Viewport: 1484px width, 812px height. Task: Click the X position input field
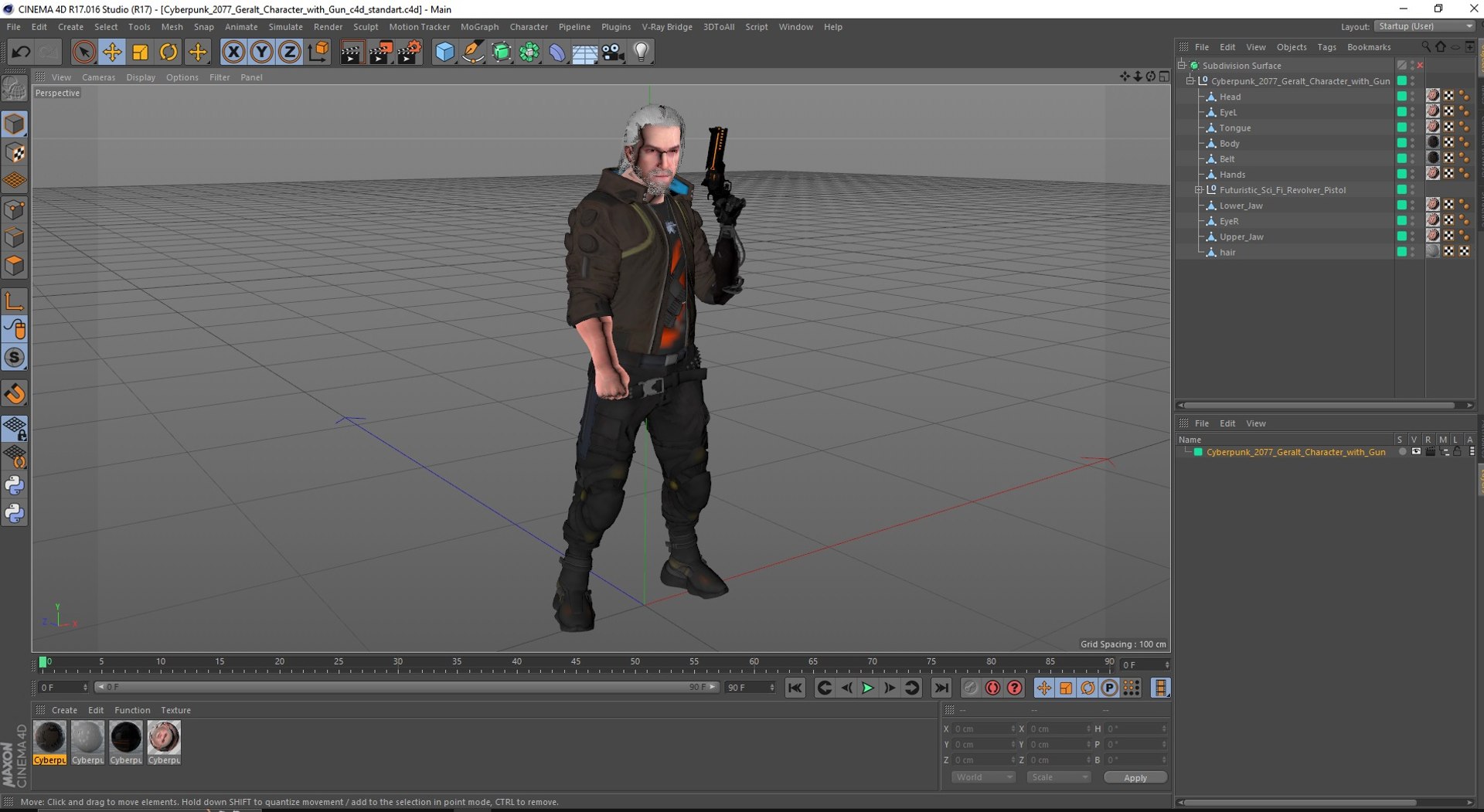(983, 729)
